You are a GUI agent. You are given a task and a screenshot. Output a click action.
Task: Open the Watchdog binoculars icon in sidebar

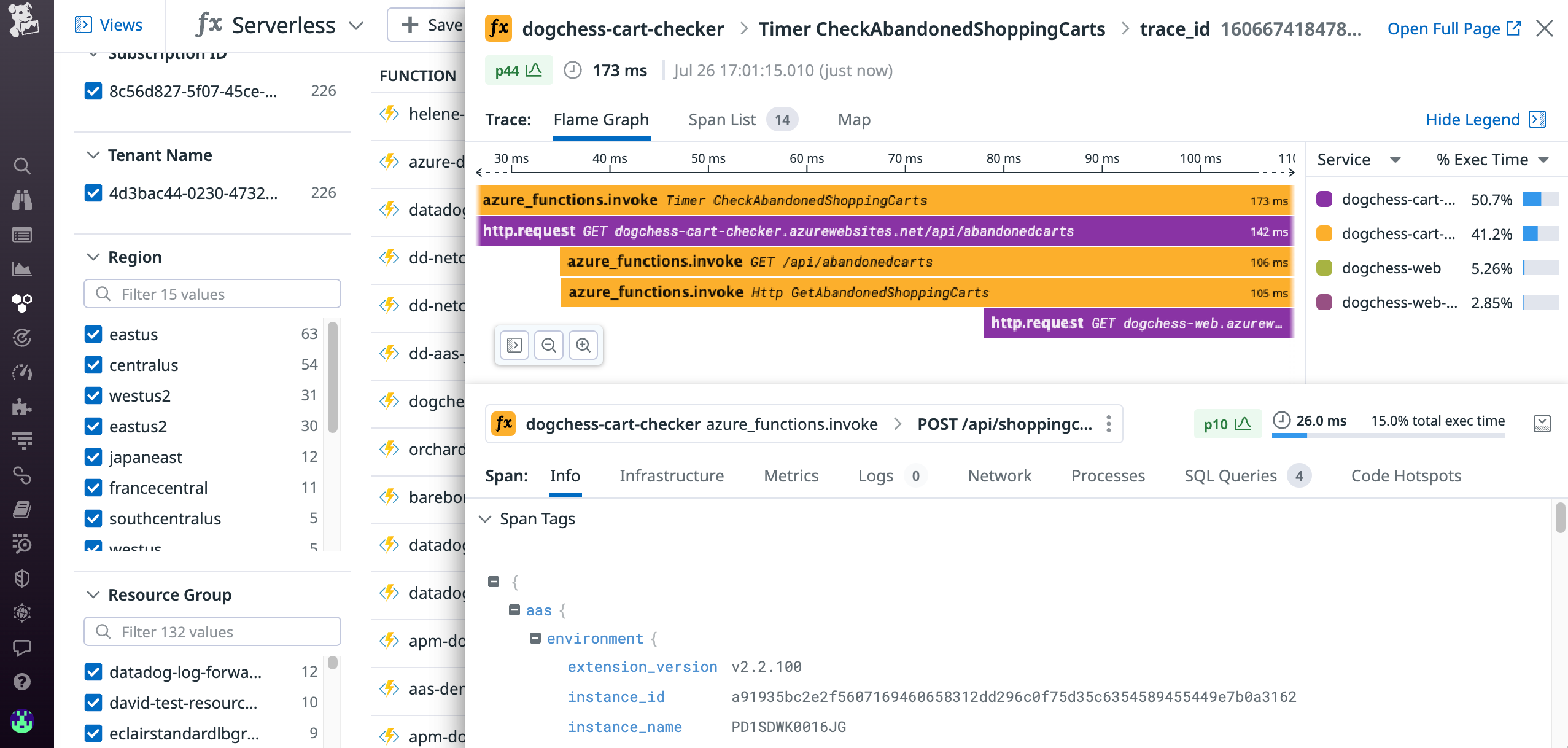coord(22,200)
